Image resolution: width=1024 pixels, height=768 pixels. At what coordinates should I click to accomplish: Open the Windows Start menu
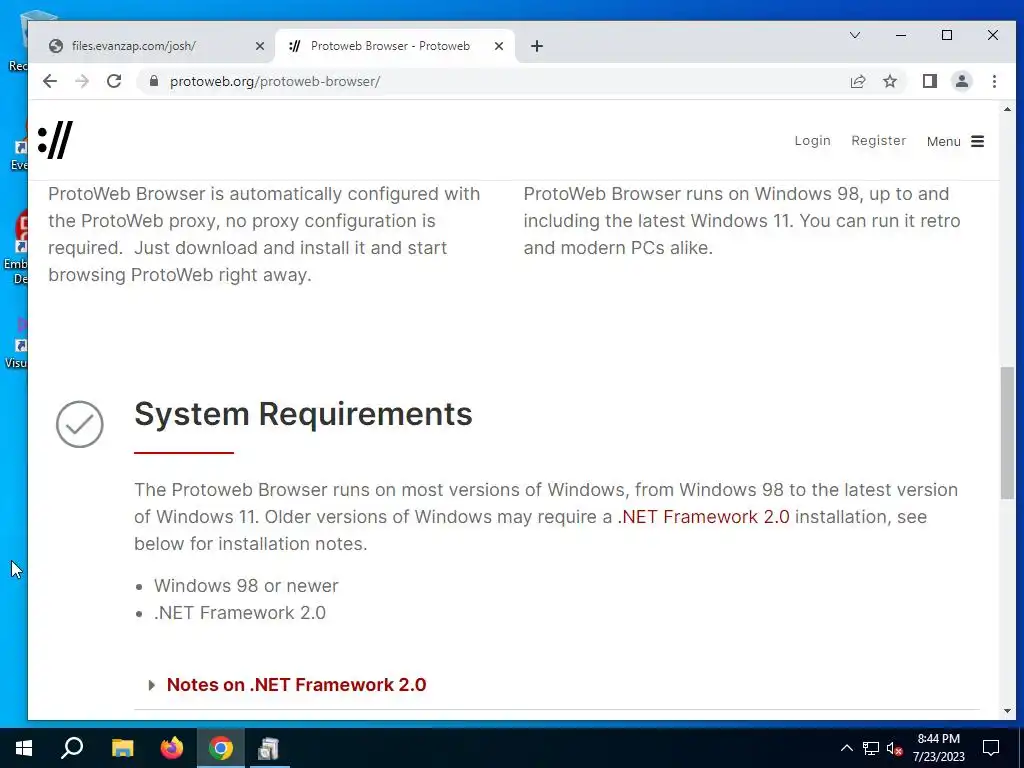tap(24, 748)
